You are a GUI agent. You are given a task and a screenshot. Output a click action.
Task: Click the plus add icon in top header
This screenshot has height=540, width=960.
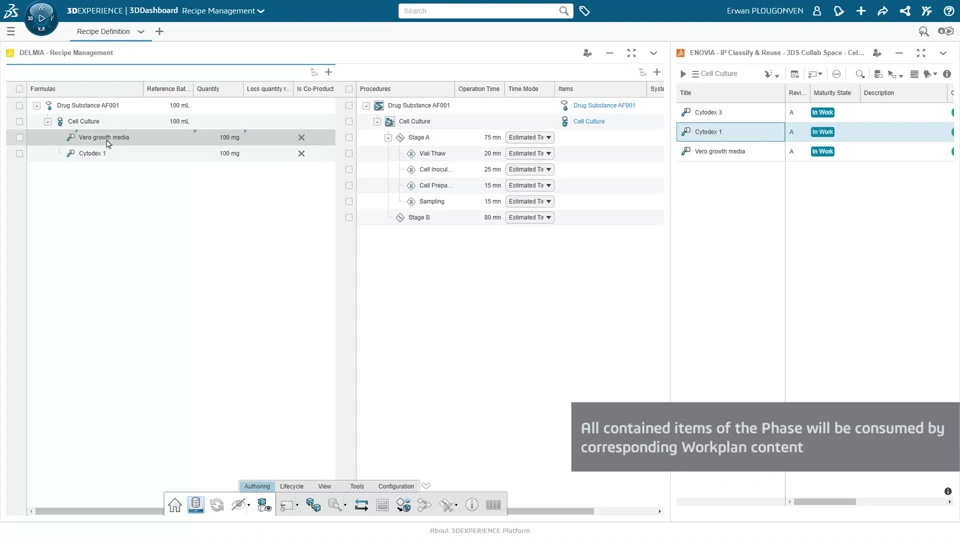pos(861,10)
